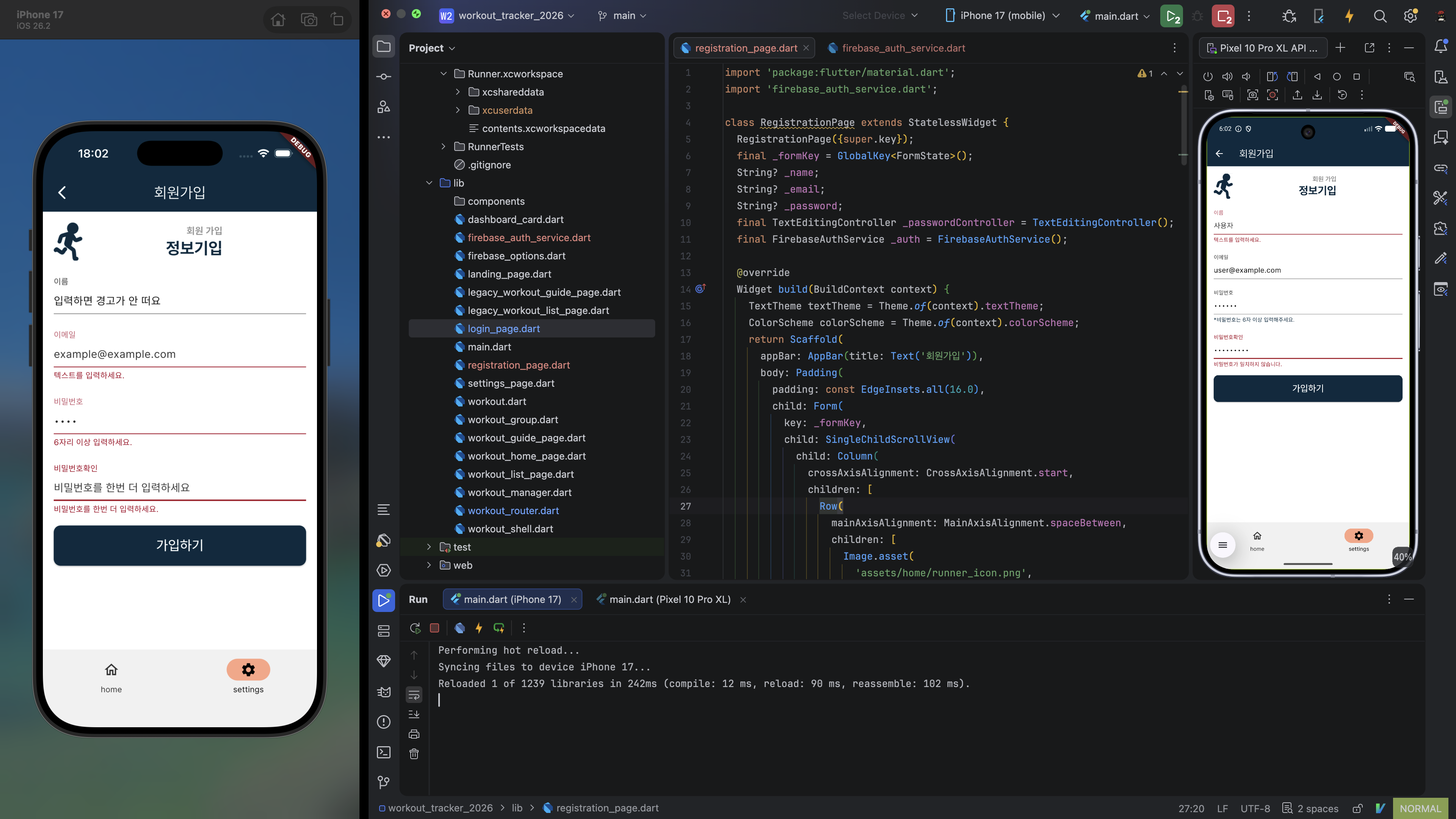Raise emulator volume
Screen dimensions: 1456x819
[x=1227, y=76]
